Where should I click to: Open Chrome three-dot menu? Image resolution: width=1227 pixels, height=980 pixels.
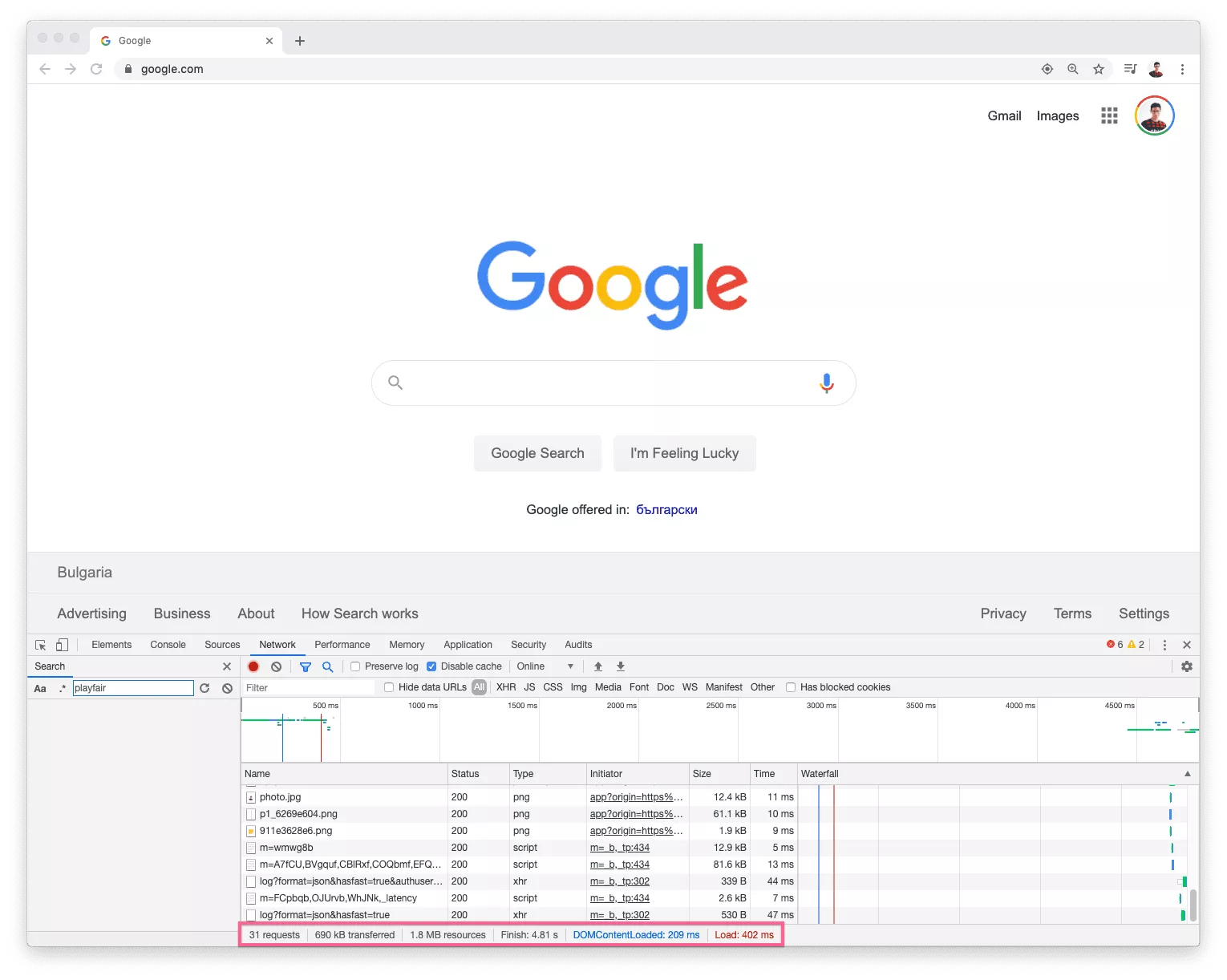click(x=1182, y=69)
